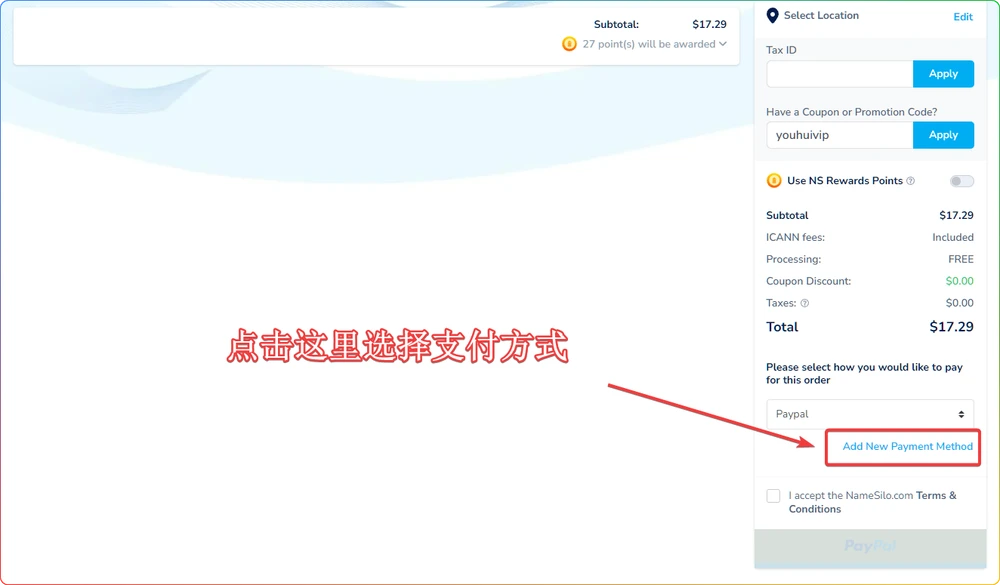1000x585 pixels.
Task: Click inside the Tax ID input field
Action: pos(838,73)
